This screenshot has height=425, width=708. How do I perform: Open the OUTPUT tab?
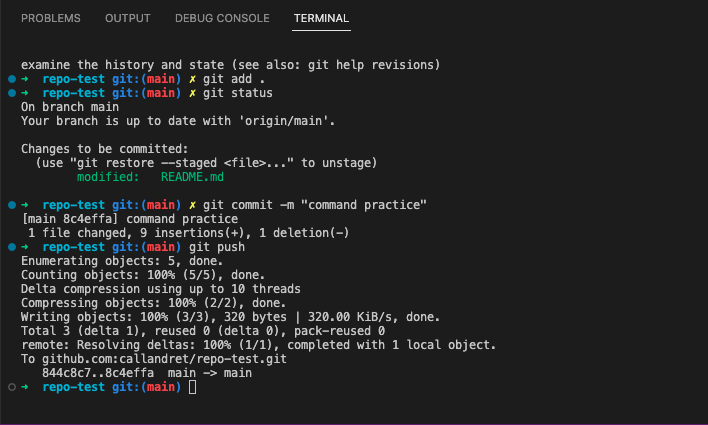127,18
